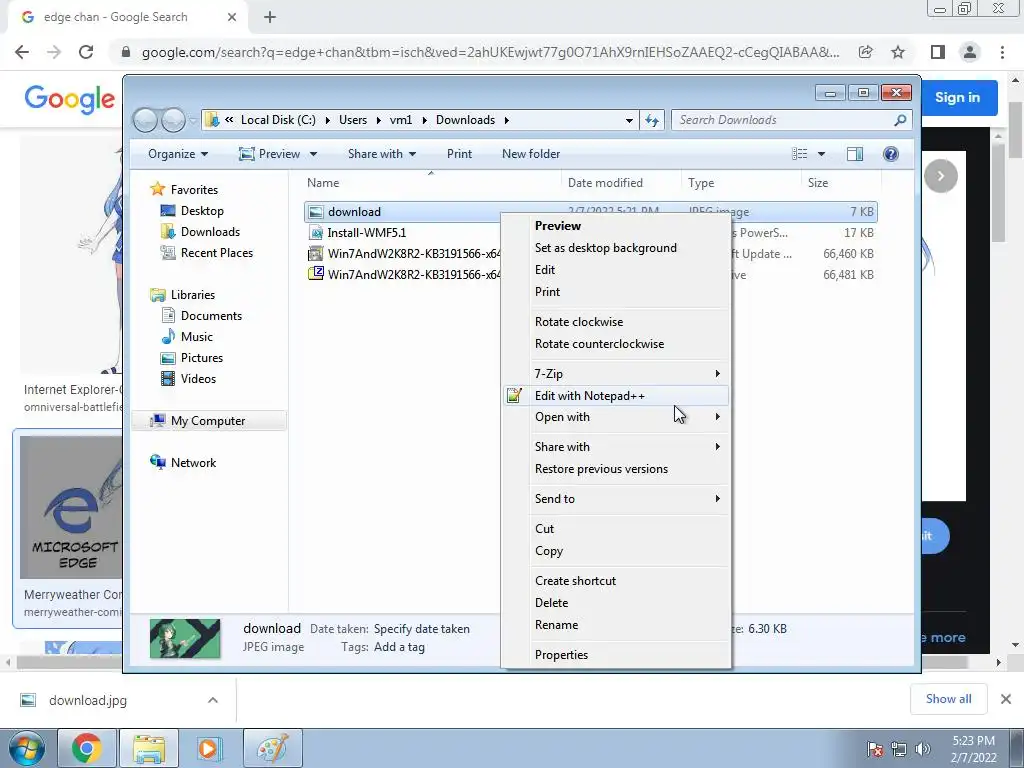This screenshot has height=768, width=1024.
Task: Open Desktop in Favorites
Action: pos(193,211)
